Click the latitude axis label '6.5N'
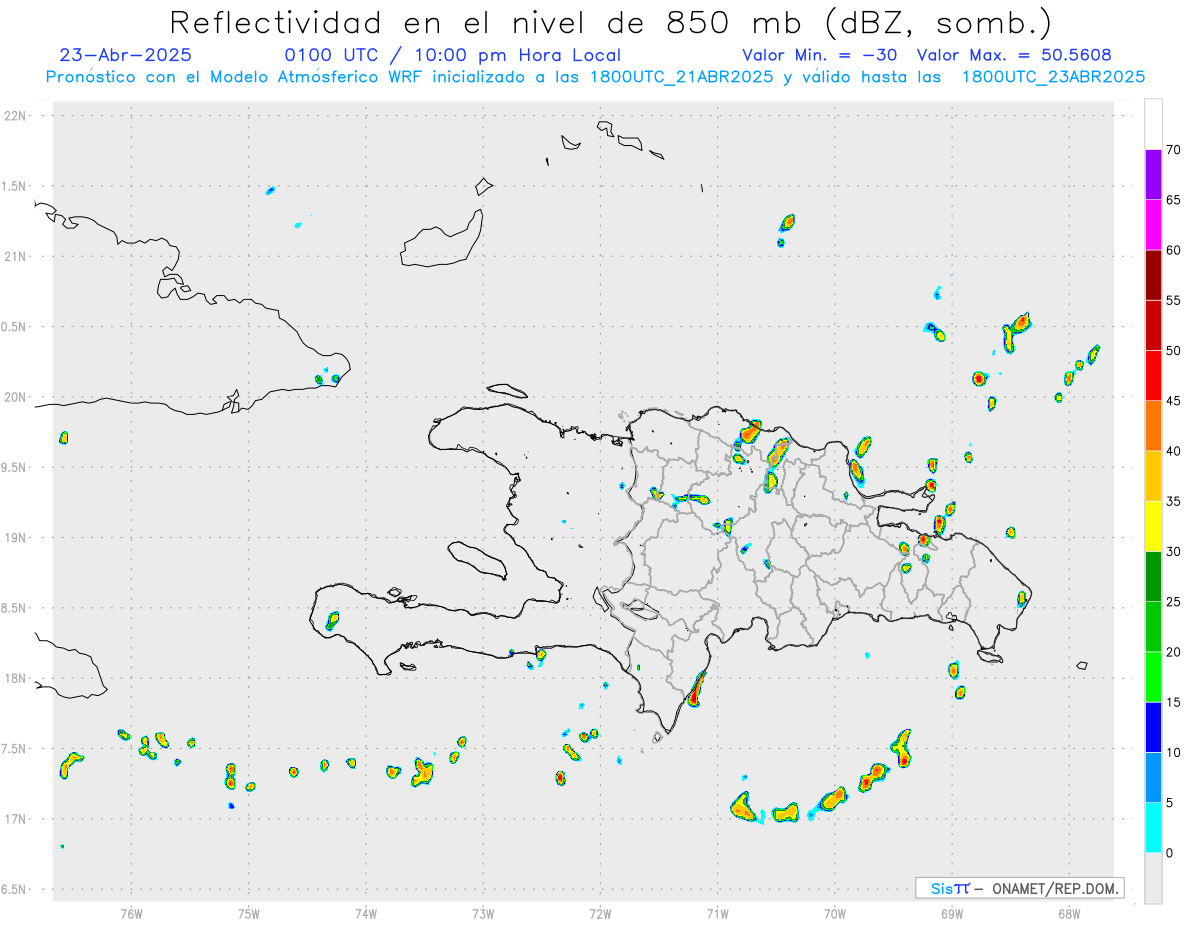The width and height of the screenshot is (1200, 927). [x=15, y=889]
